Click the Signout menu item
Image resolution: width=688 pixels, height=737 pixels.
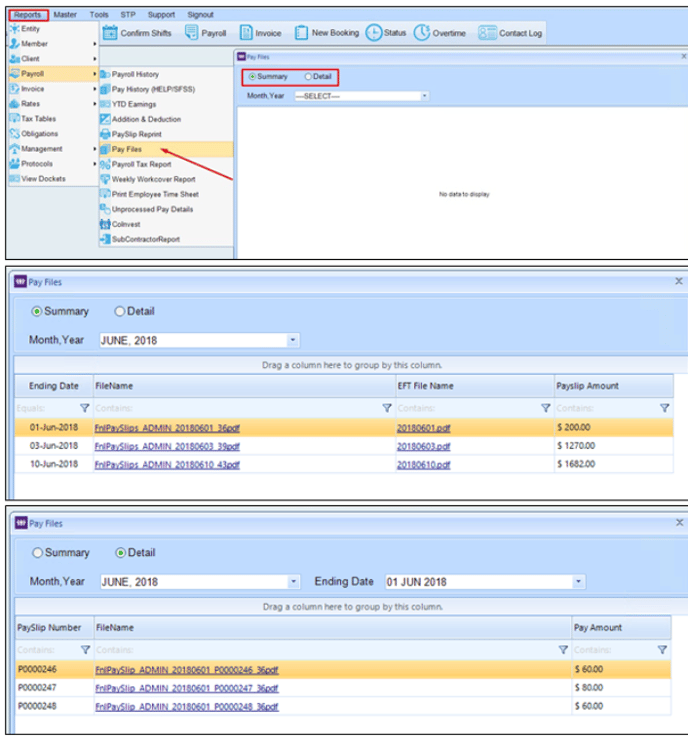200,15
